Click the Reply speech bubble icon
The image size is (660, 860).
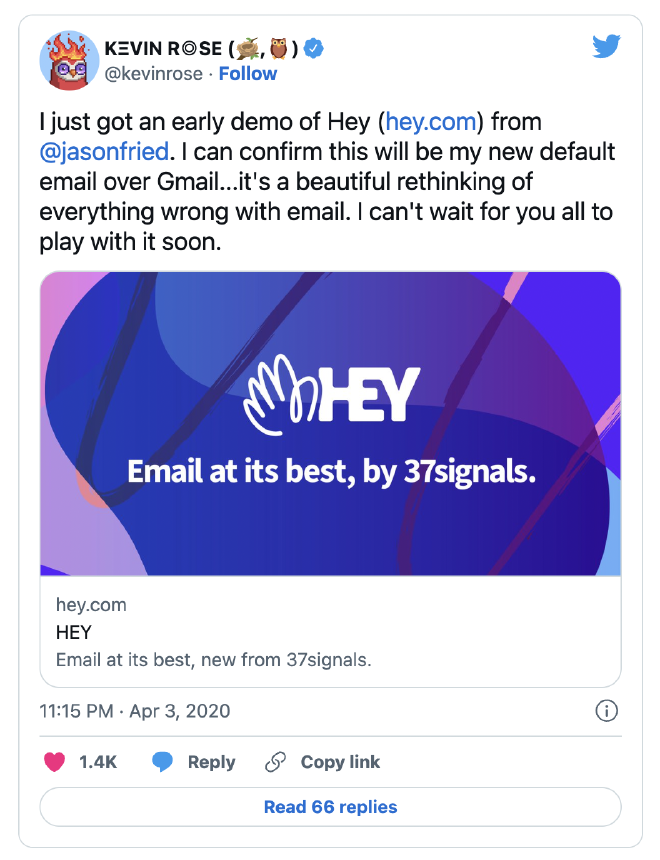163,762
